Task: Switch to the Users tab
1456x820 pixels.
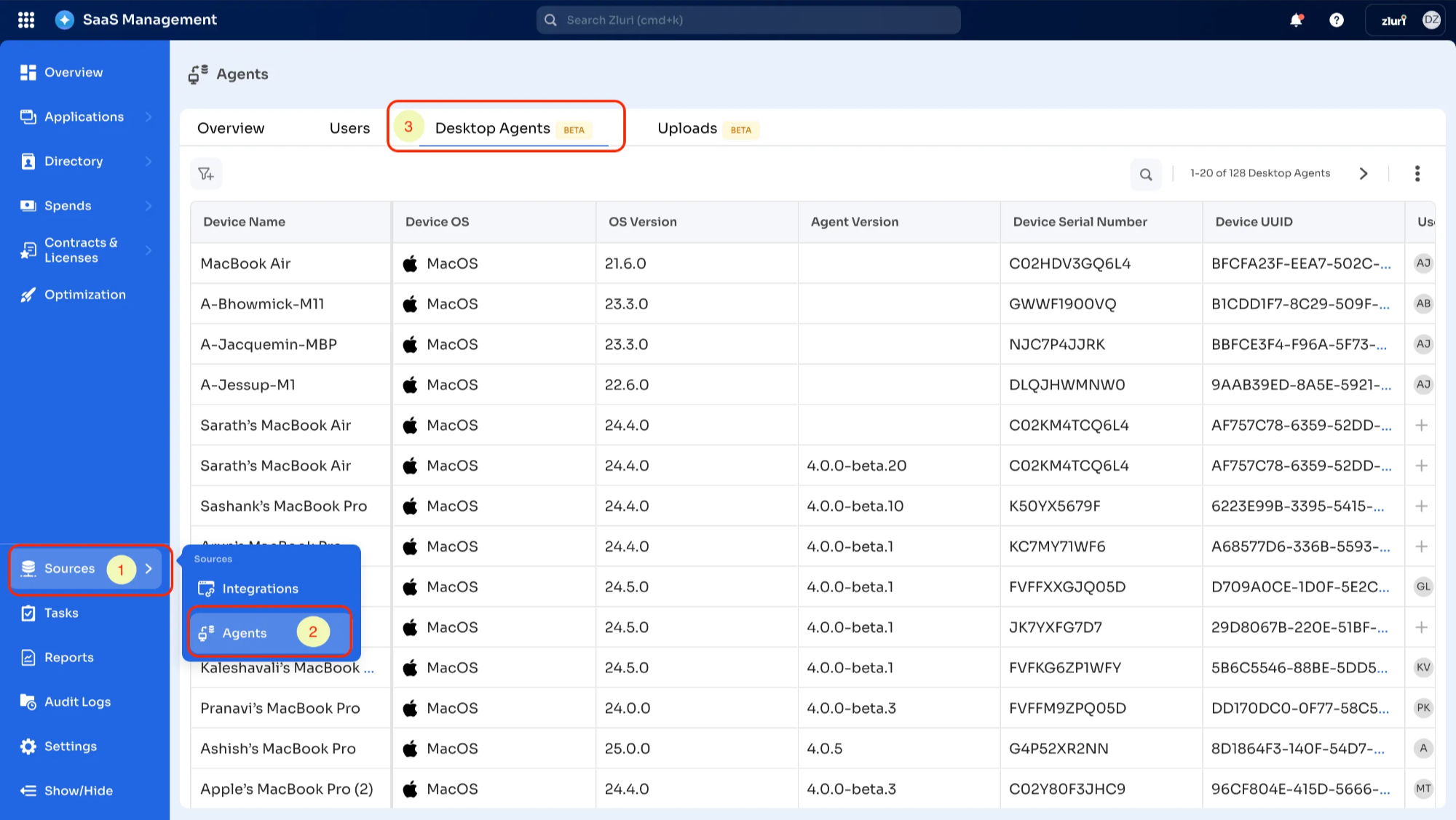Action: [349, 129]
